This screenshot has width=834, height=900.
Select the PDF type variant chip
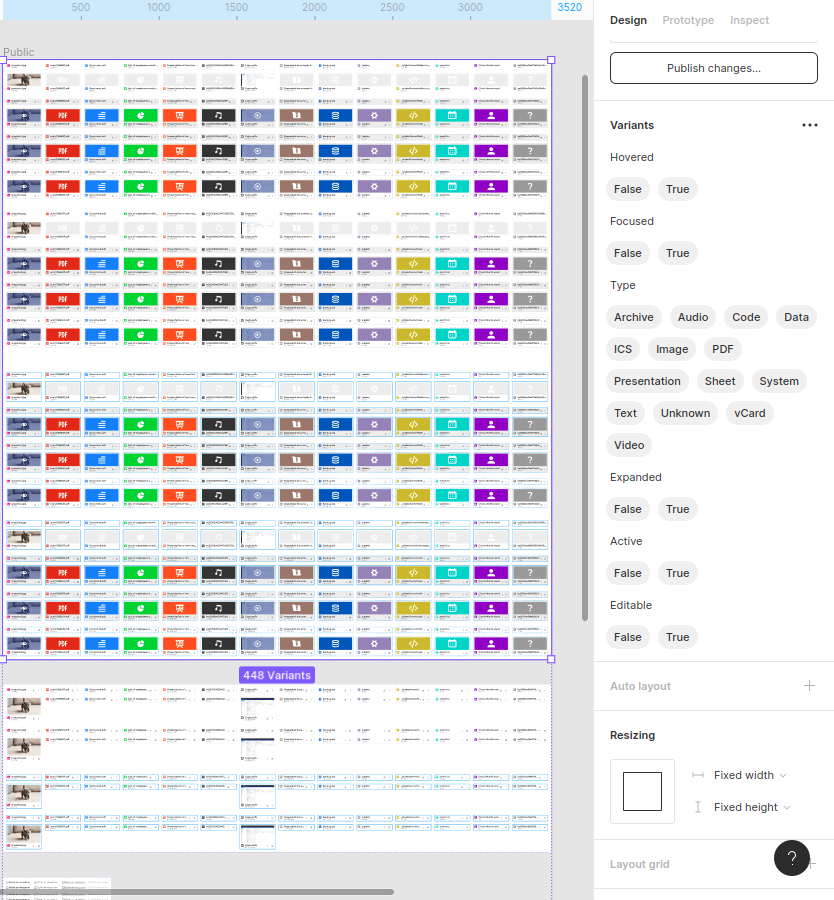coord(723,349)
